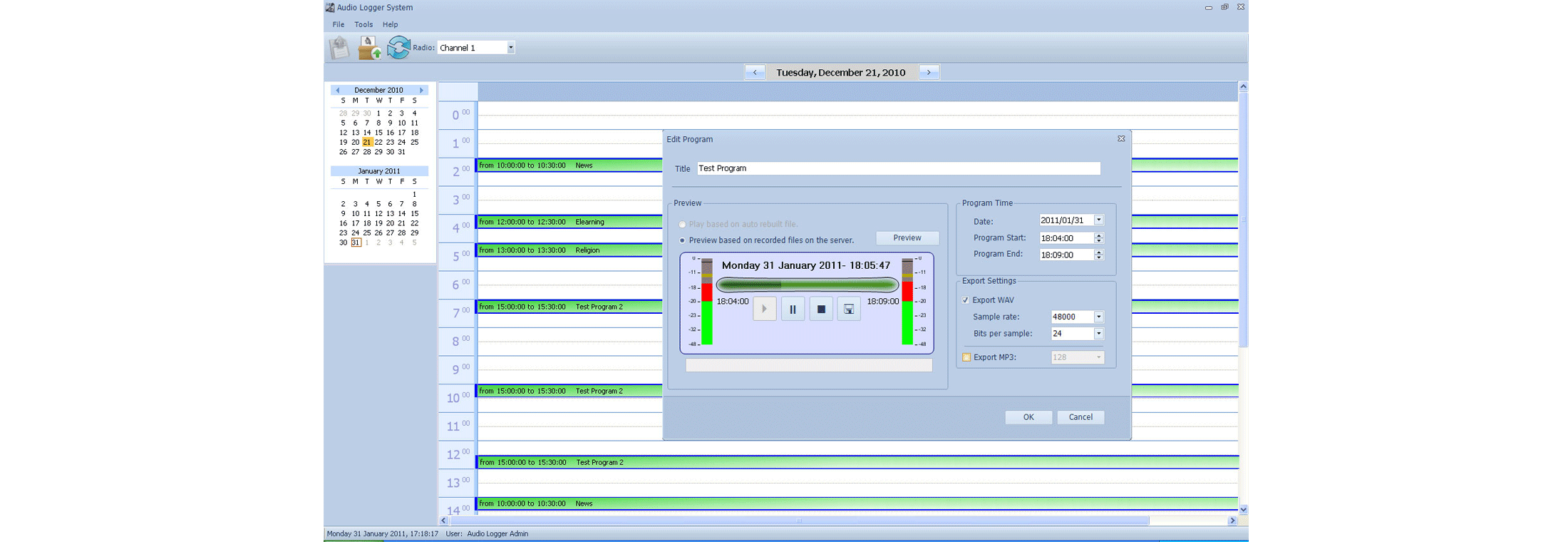Click the save icon in the preview player
Viewport: 1568px width, 542px height.
(x=849, y=310)
